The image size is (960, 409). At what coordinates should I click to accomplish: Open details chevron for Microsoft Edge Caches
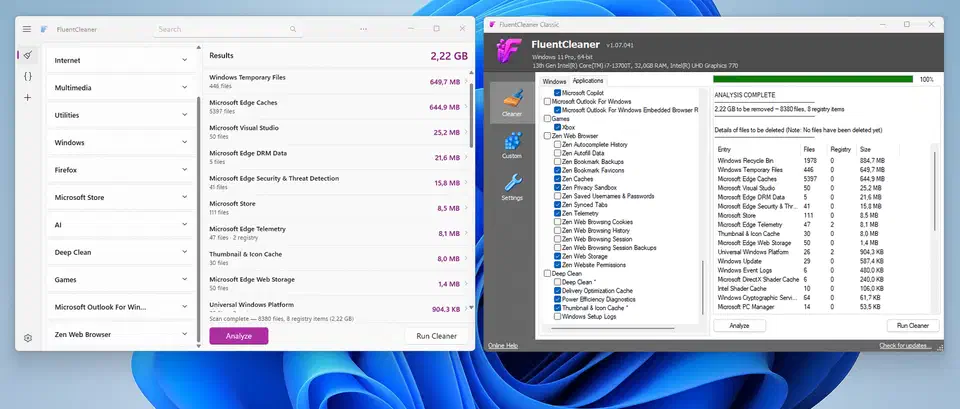tap(466, 107)
